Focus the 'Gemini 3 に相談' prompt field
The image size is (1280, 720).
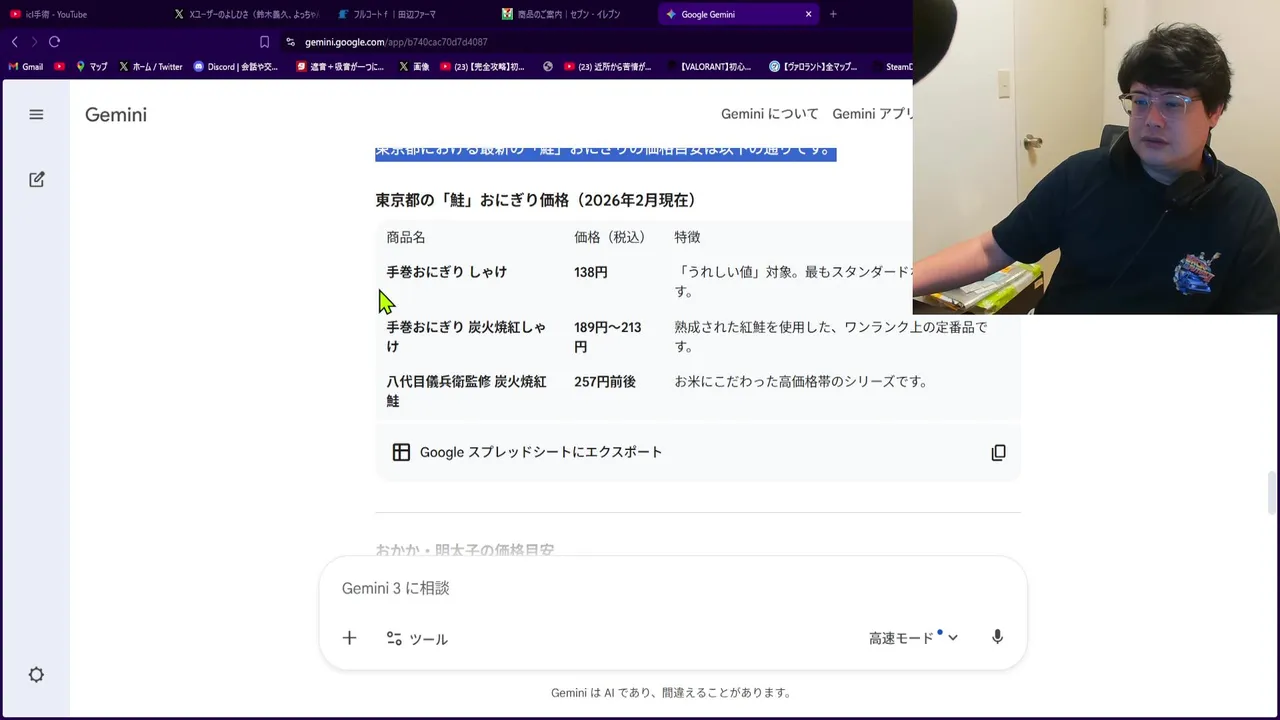[672, 588]
